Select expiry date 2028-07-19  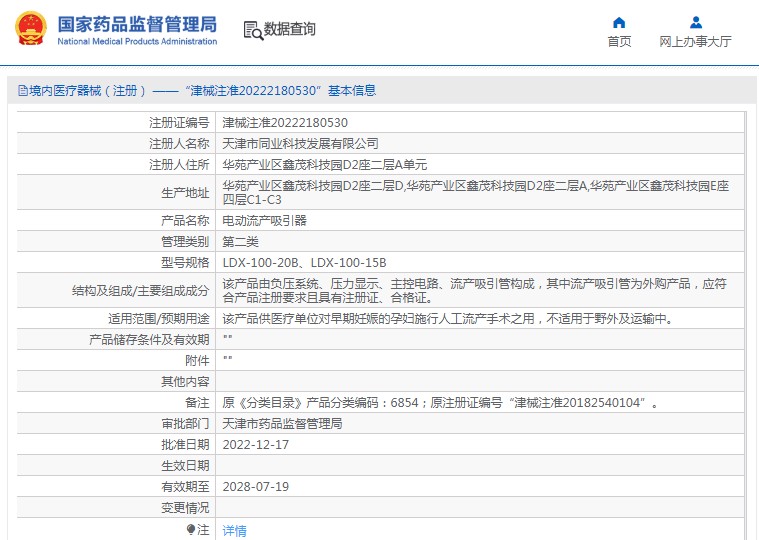(x=256, y=487)
